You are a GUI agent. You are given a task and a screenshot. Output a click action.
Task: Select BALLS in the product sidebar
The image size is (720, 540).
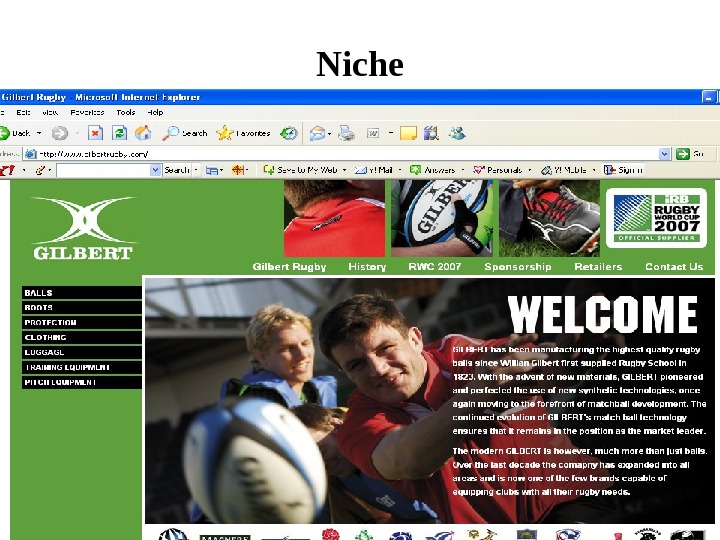[82, 293]
